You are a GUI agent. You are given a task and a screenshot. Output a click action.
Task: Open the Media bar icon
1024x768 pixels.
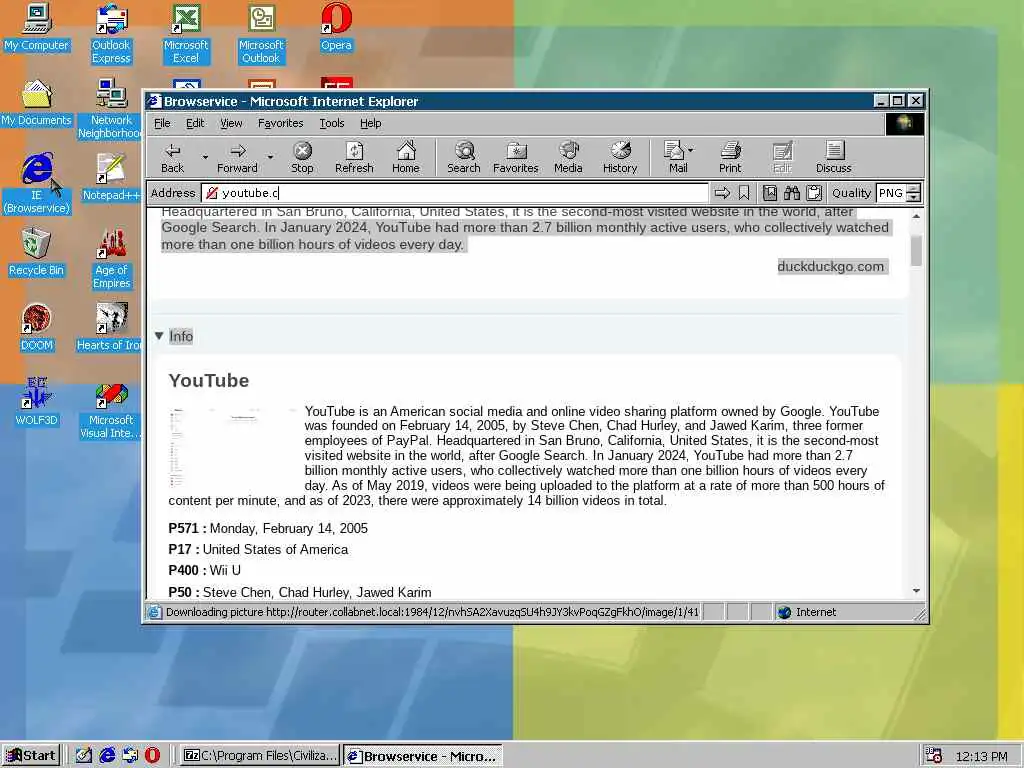point(568,157)
